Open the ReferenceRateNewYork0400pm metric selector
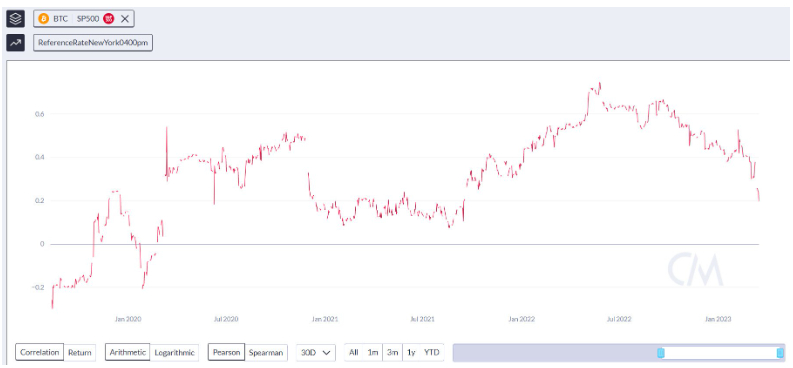793x368 pixels. [93, 42]
